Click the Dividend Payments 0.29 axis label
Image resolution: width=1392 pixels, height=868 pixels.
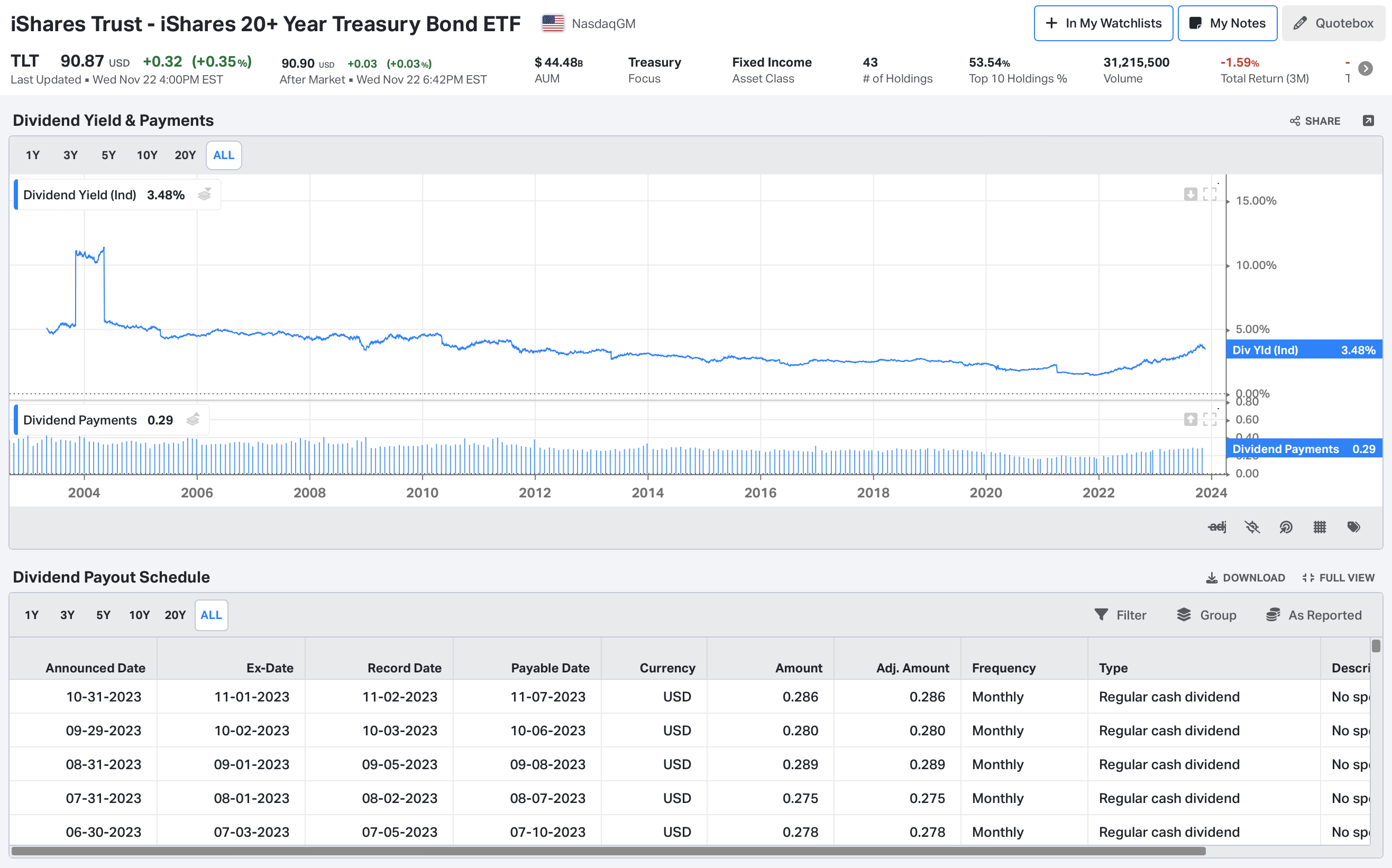click(1304, 448)
